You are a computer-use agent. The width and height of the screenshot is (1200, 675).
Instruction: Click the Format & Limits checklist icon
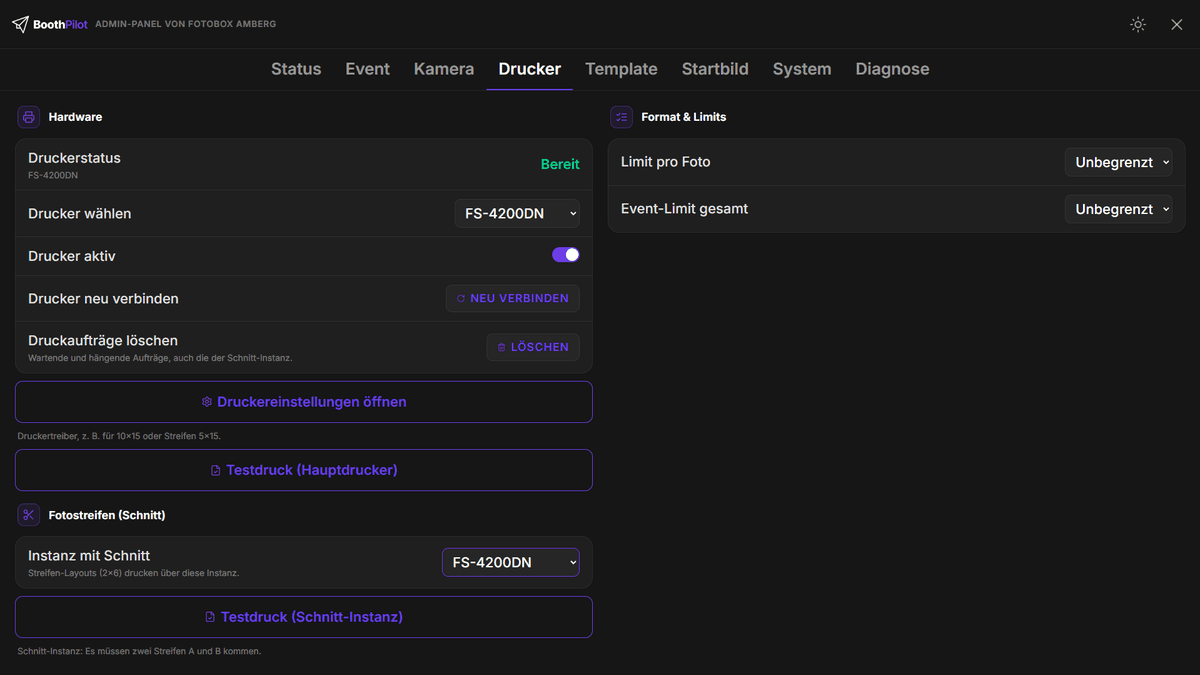click(622, 117)
